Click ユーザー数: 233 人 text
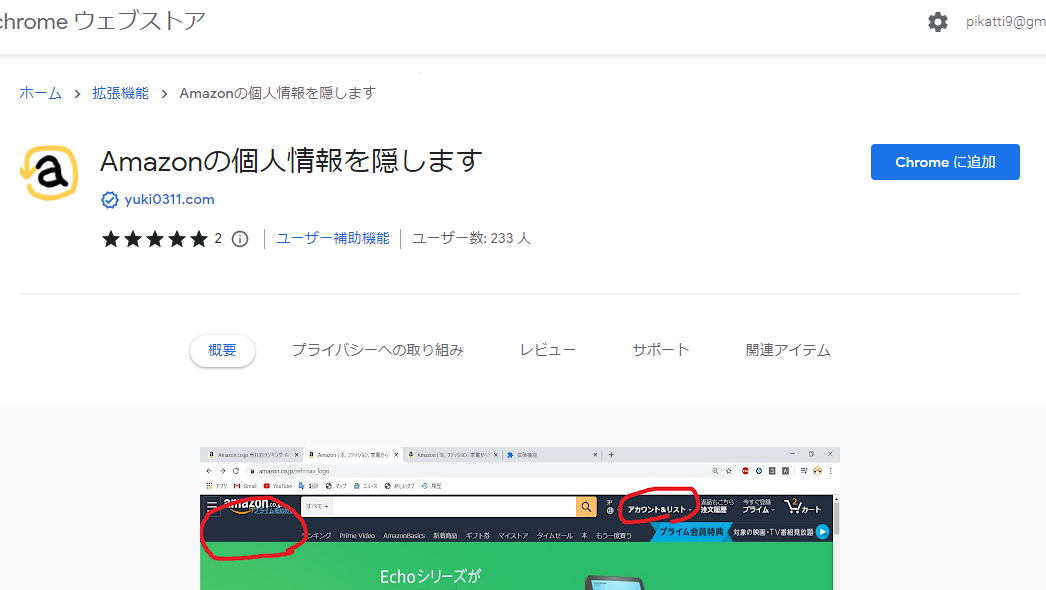Image resolution: width=1046 pixels, height=590 pixels. [x=471, y=238]
